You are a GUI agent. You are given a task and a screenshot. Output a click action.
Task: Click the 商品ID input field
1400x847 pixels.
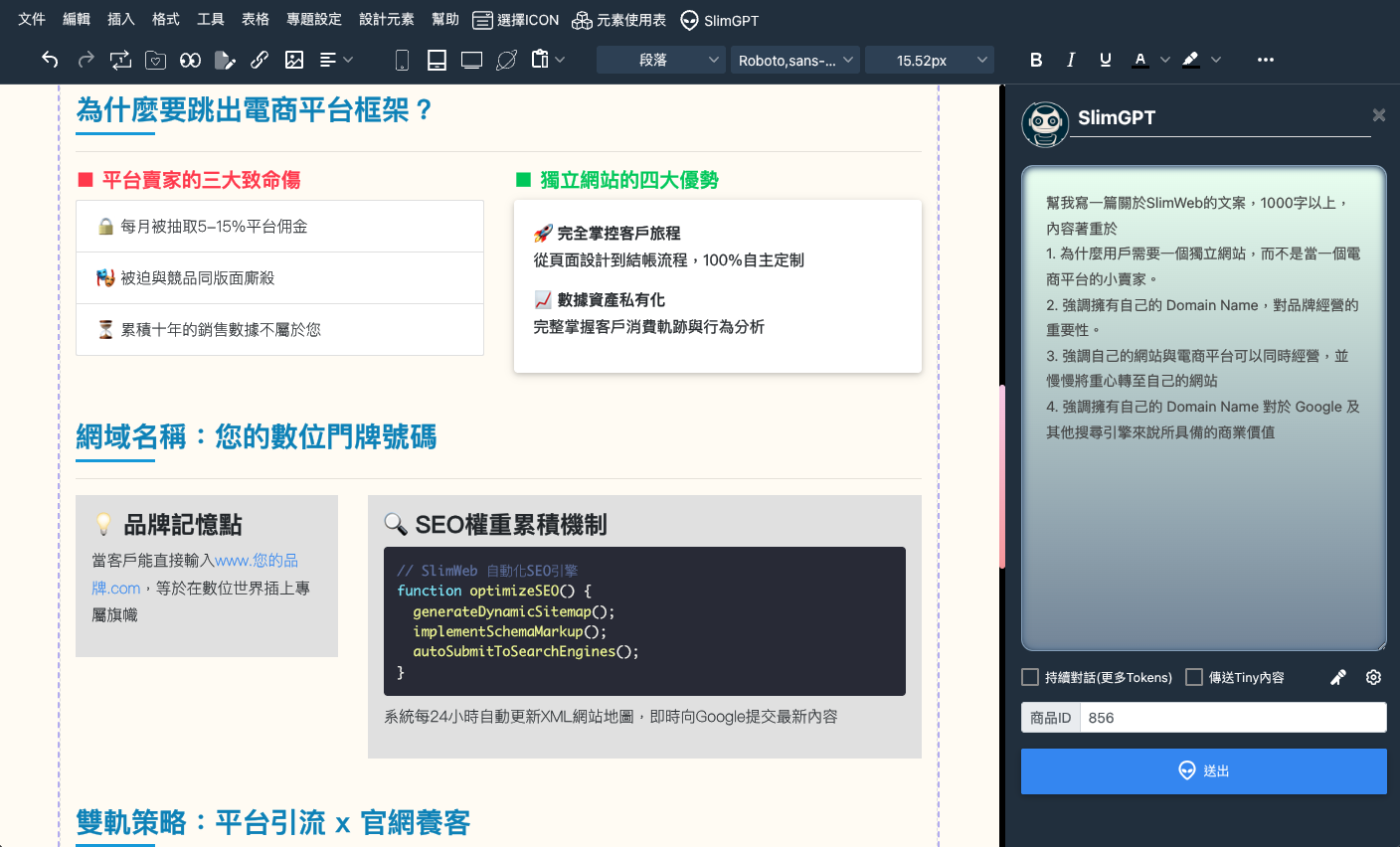tap(1233, 718)
